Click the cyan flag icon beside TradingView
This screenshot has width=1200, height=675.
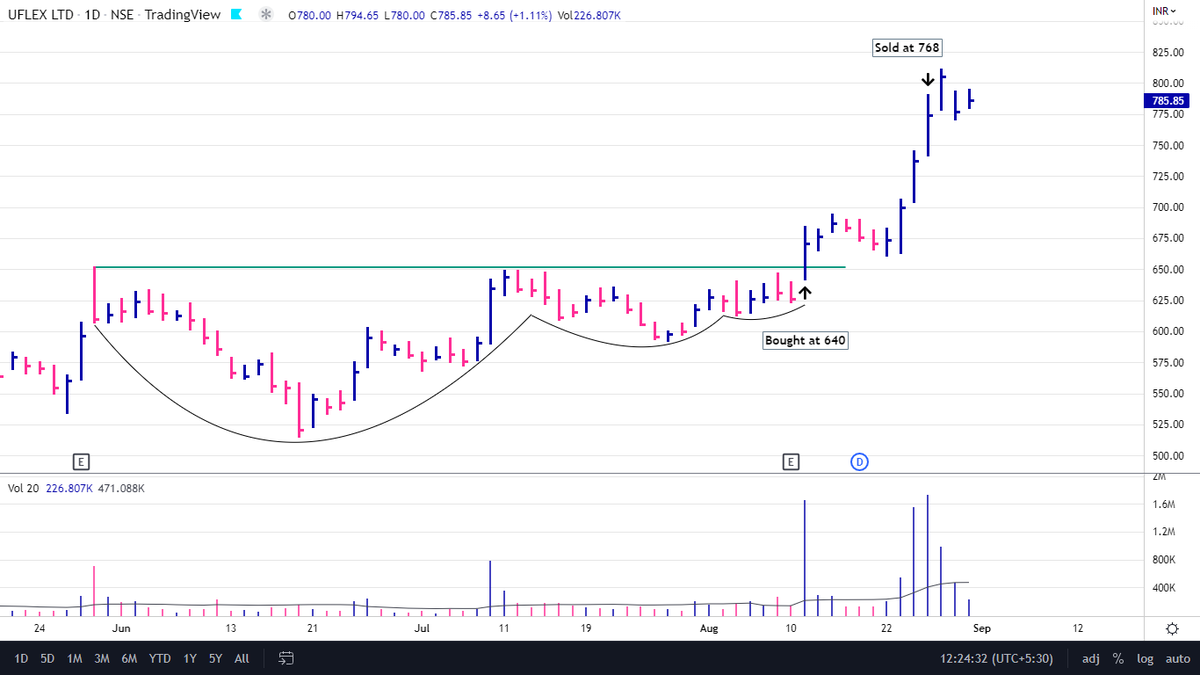pyautogui.click(x=235, y=15)
